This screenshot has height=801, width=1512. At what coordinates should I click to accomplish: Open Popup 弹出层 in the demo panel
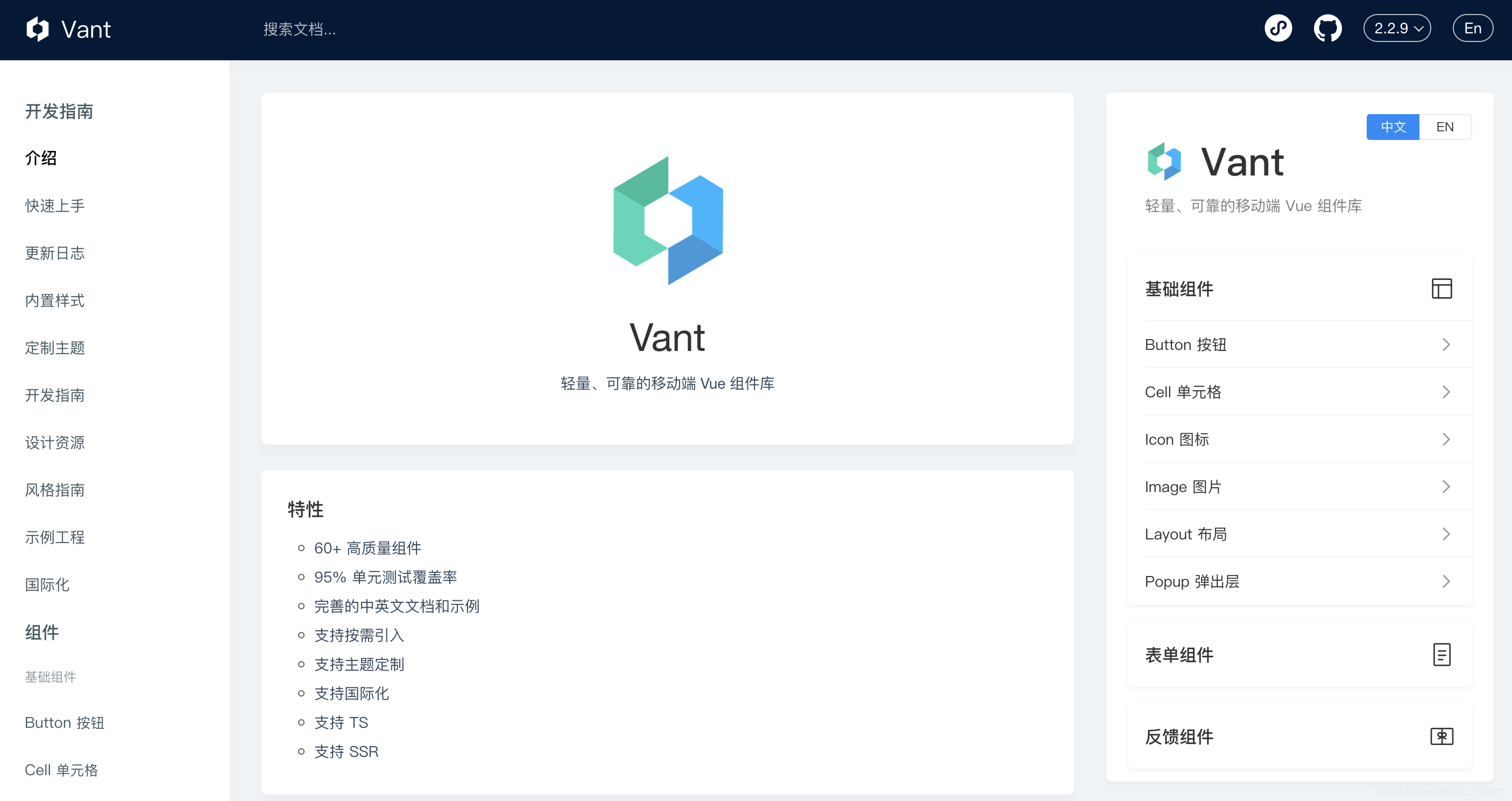pos(1299,581)
